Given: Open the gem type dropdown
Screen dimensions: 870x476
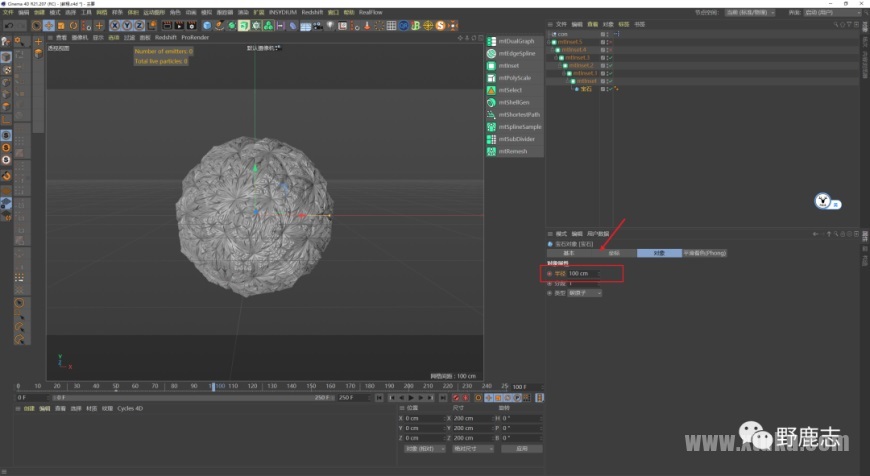Looking at the screenshot, I should click(584, 293).
